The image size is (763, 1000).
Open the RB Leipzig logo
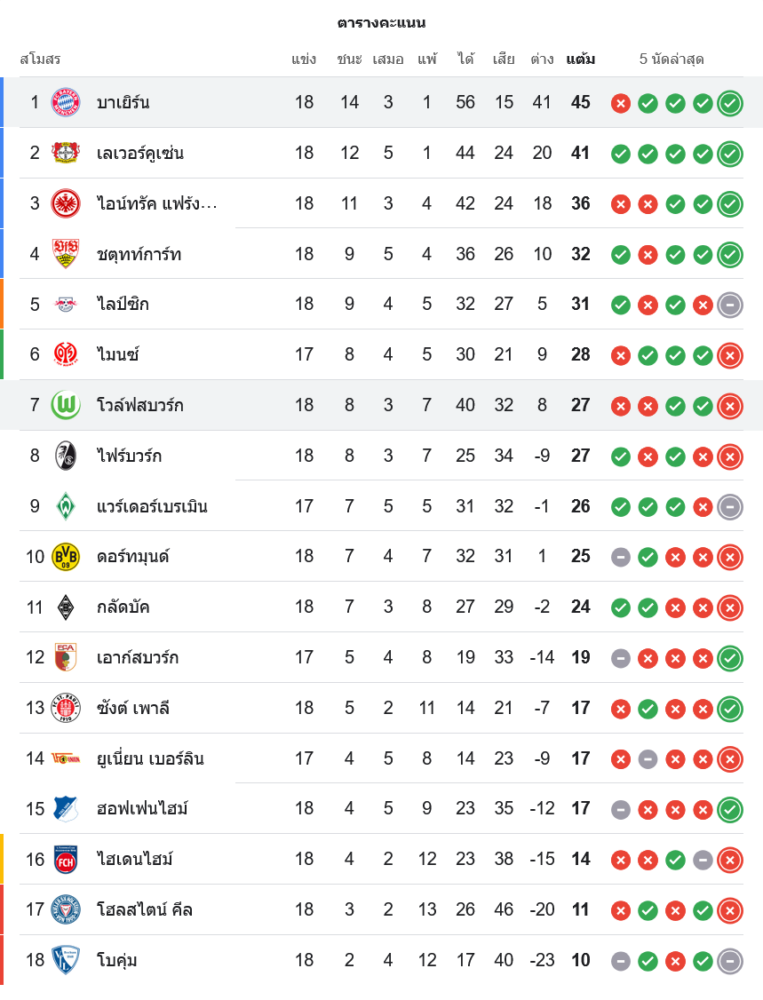click(x=65, y=304)
